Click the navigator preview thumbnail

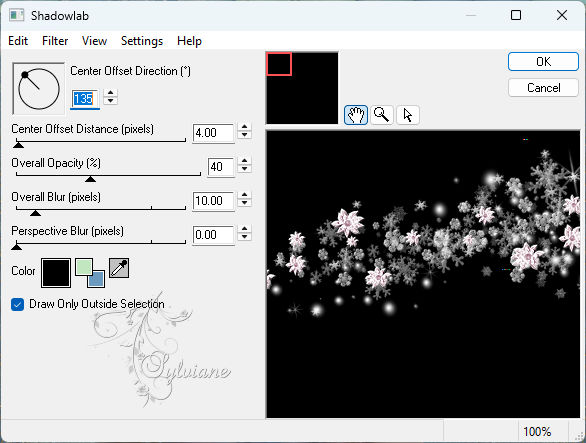pos(302,88)
